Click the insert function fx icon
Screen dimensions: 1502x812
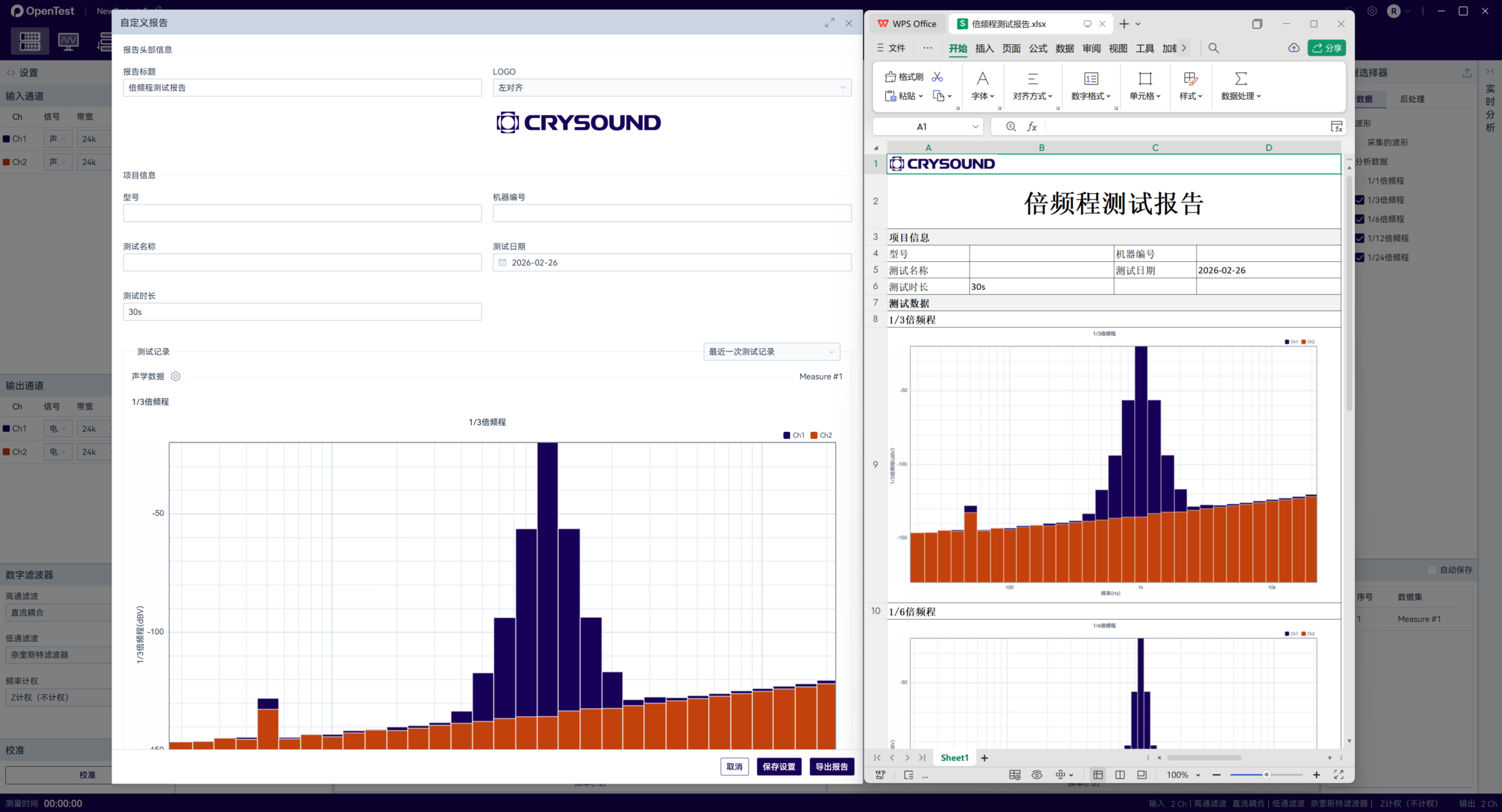coord(1031,127)
